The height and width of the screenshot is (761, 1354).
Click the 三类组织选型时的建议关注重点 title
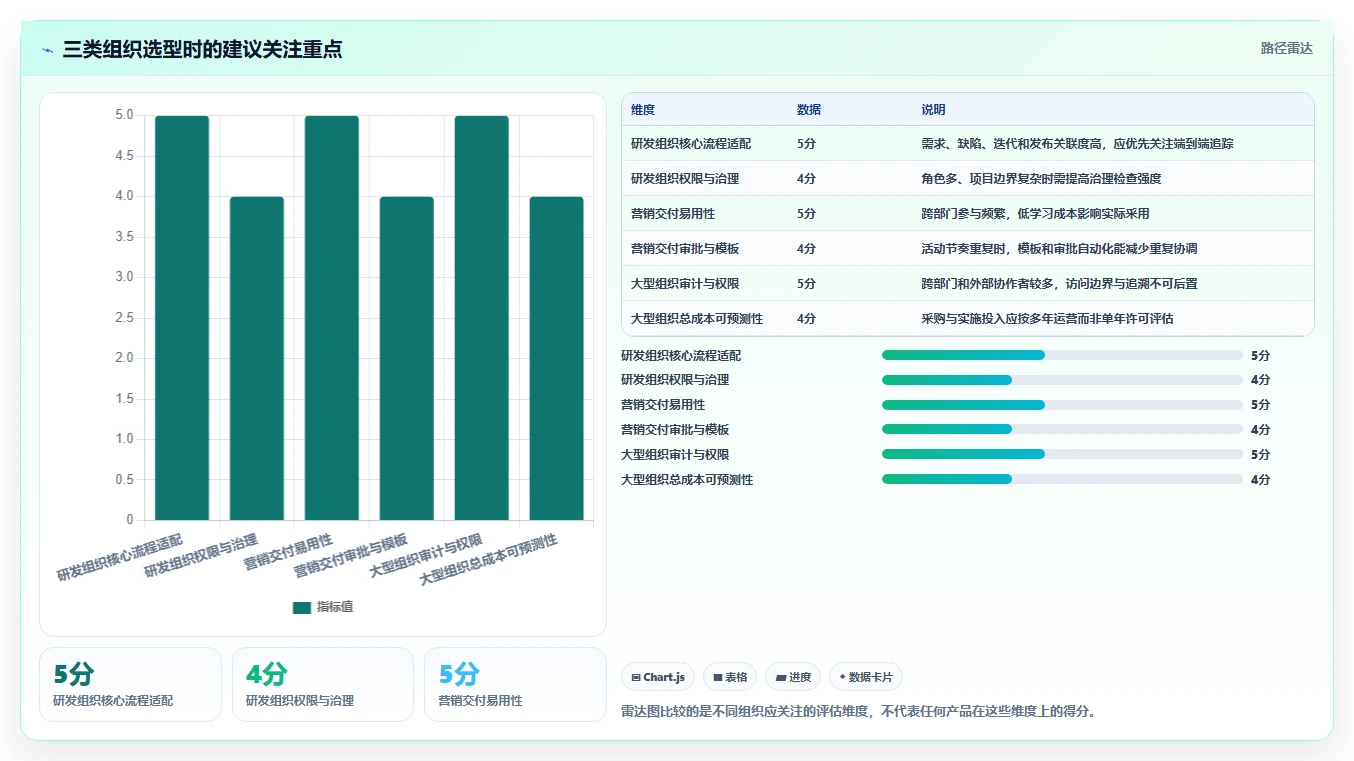click(203, 49)
